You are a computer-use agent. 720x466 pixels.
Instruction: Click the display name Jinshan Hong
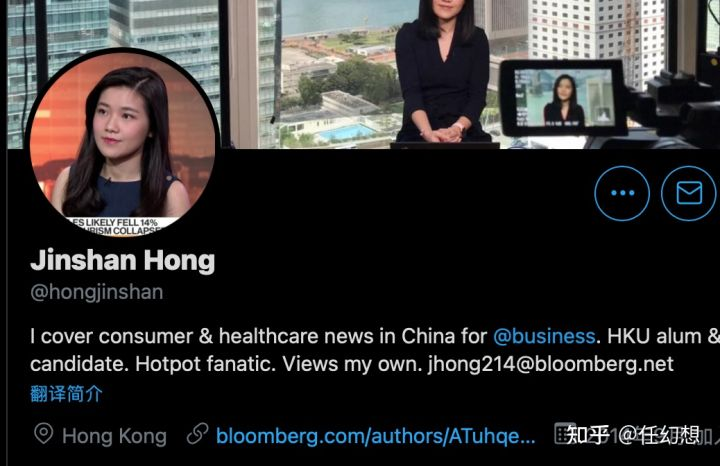pyautogui.click(x=123, y=261)
